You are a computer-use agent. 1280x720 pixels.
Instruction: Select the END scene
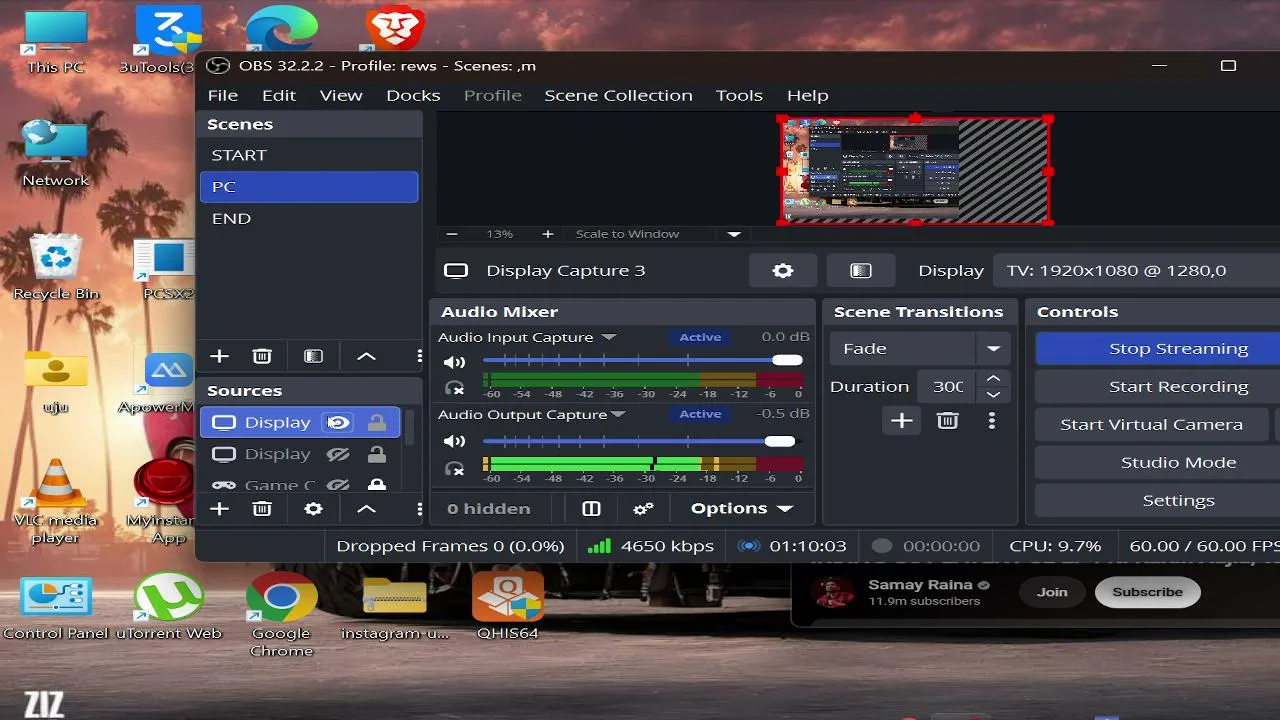[309, 218]
